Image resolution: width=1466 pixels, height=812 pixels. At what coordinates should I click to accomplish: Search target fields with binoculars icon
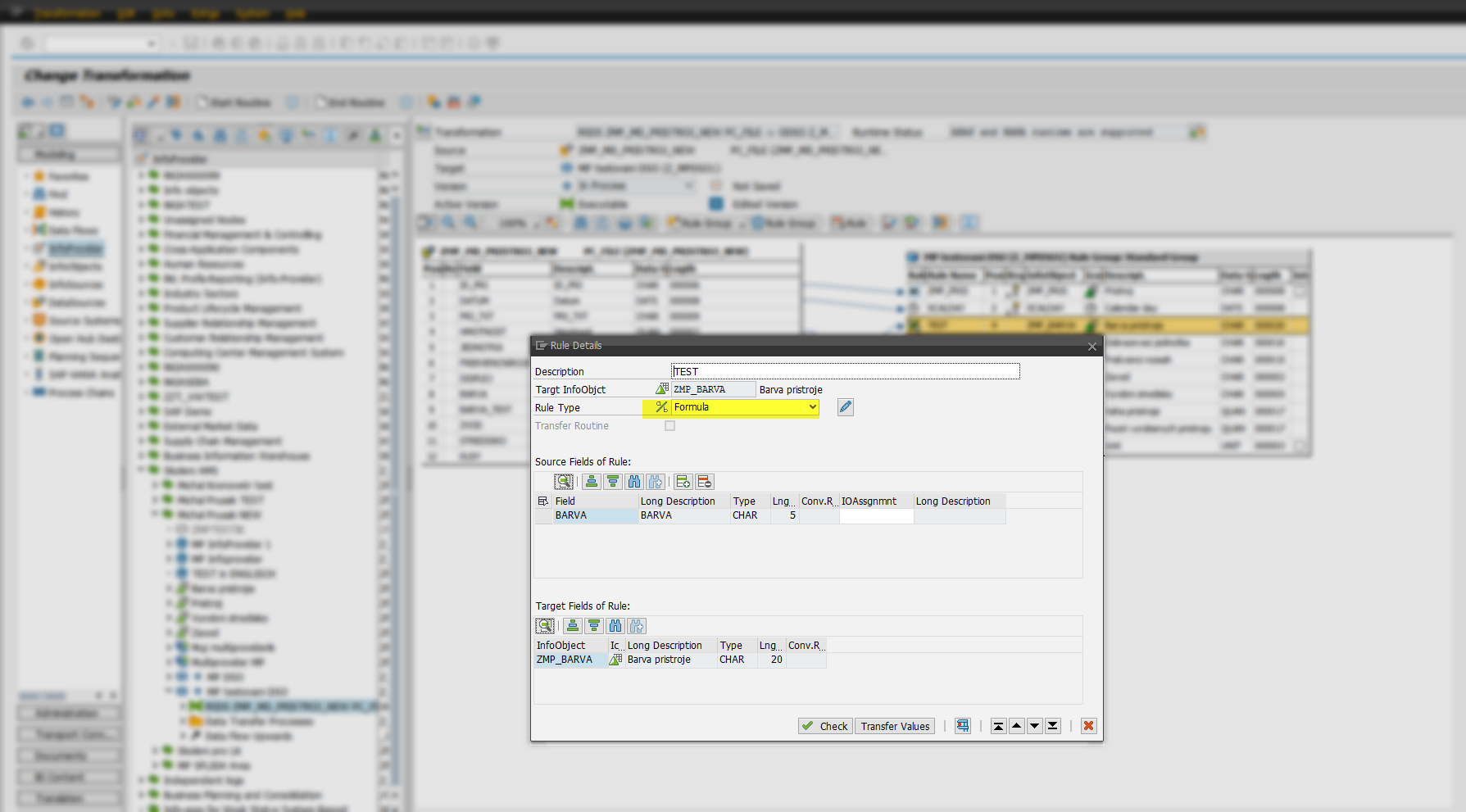615,625
